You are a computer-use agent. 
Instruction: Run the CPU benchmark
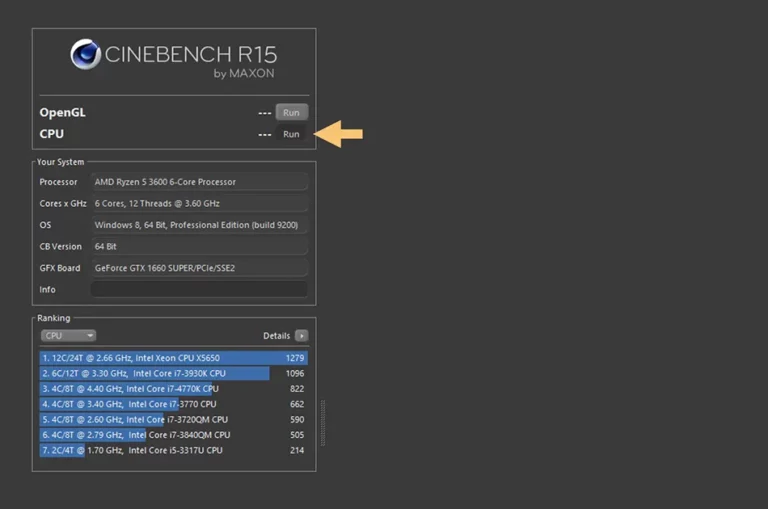(x=291, y=134)
